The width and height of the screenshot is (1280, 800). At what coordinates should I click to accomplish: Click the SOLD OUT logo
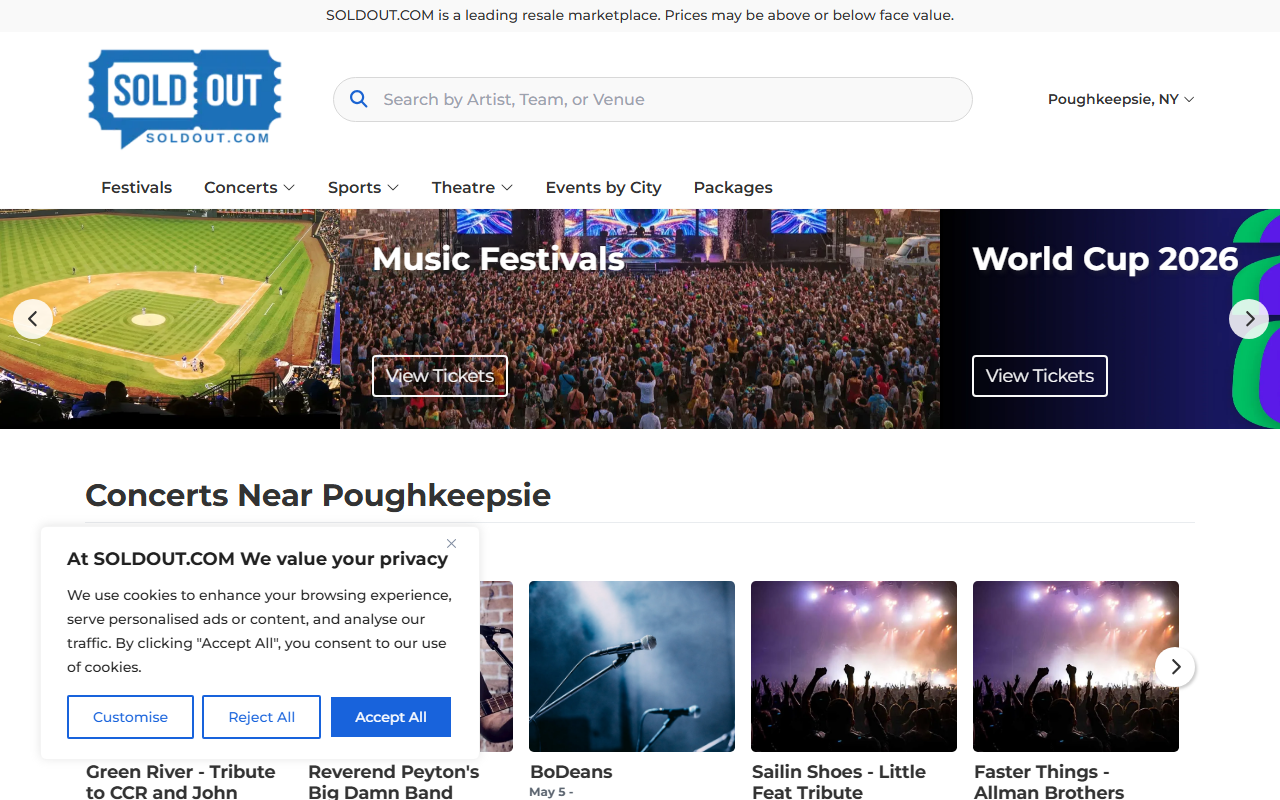(x=185, y=99)
